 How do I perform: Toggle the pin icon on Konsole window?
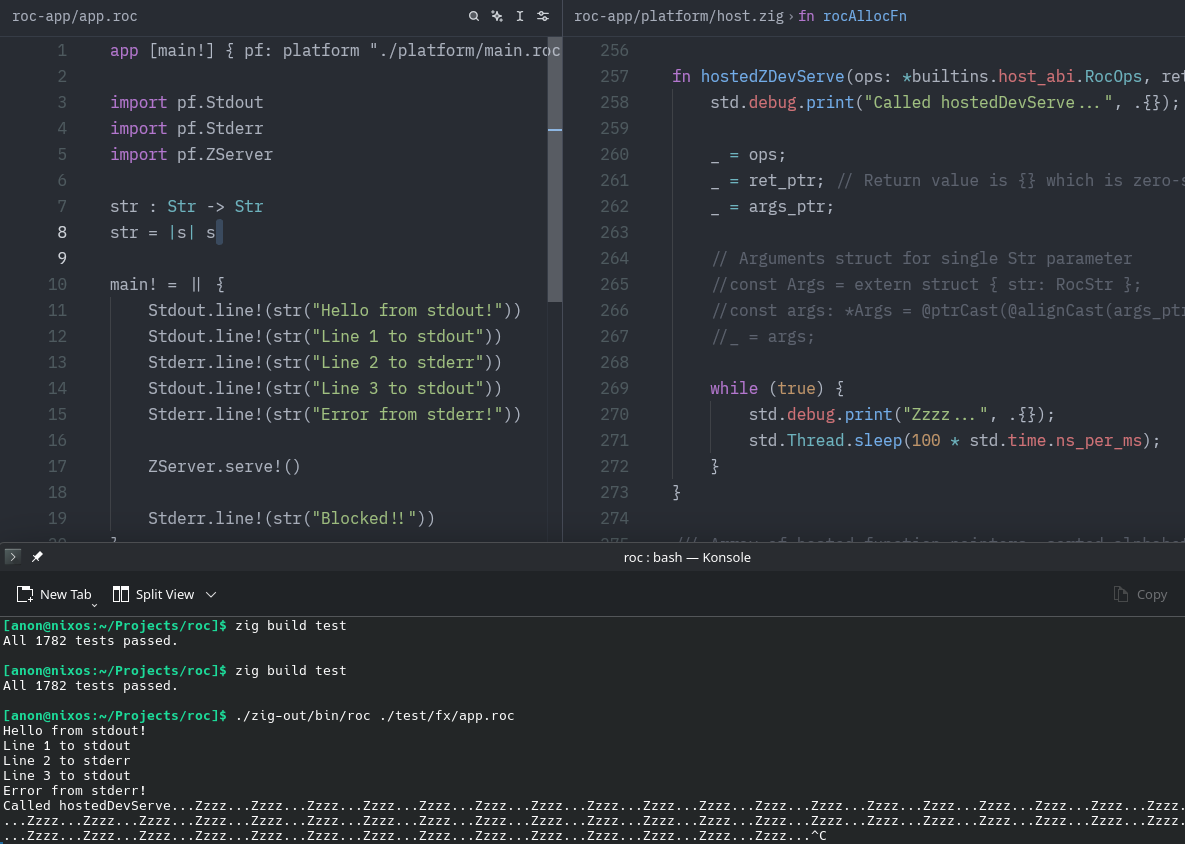(x=37, y=557)
